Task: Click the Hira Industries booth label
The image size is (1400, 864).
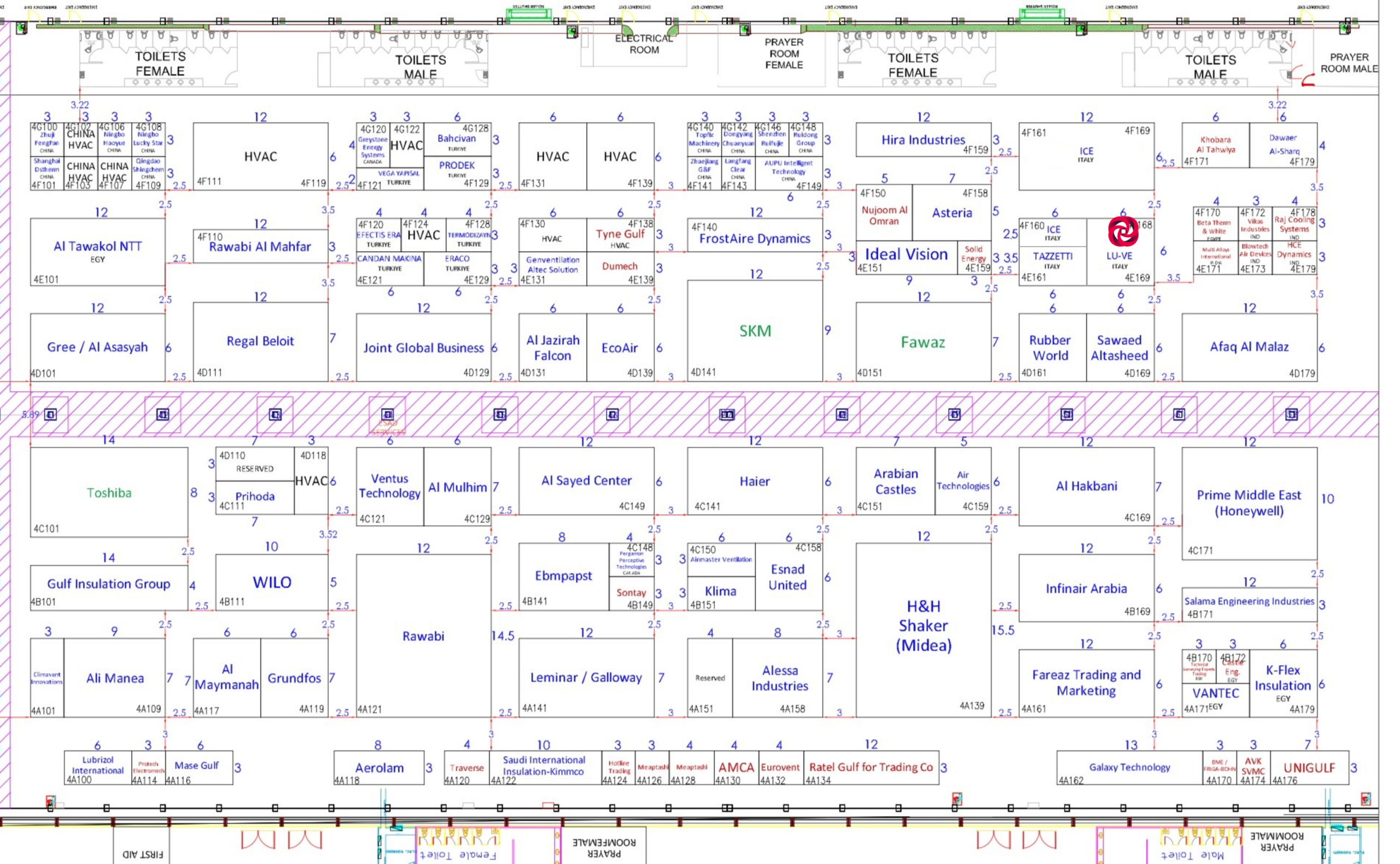Action: point(923,140)
